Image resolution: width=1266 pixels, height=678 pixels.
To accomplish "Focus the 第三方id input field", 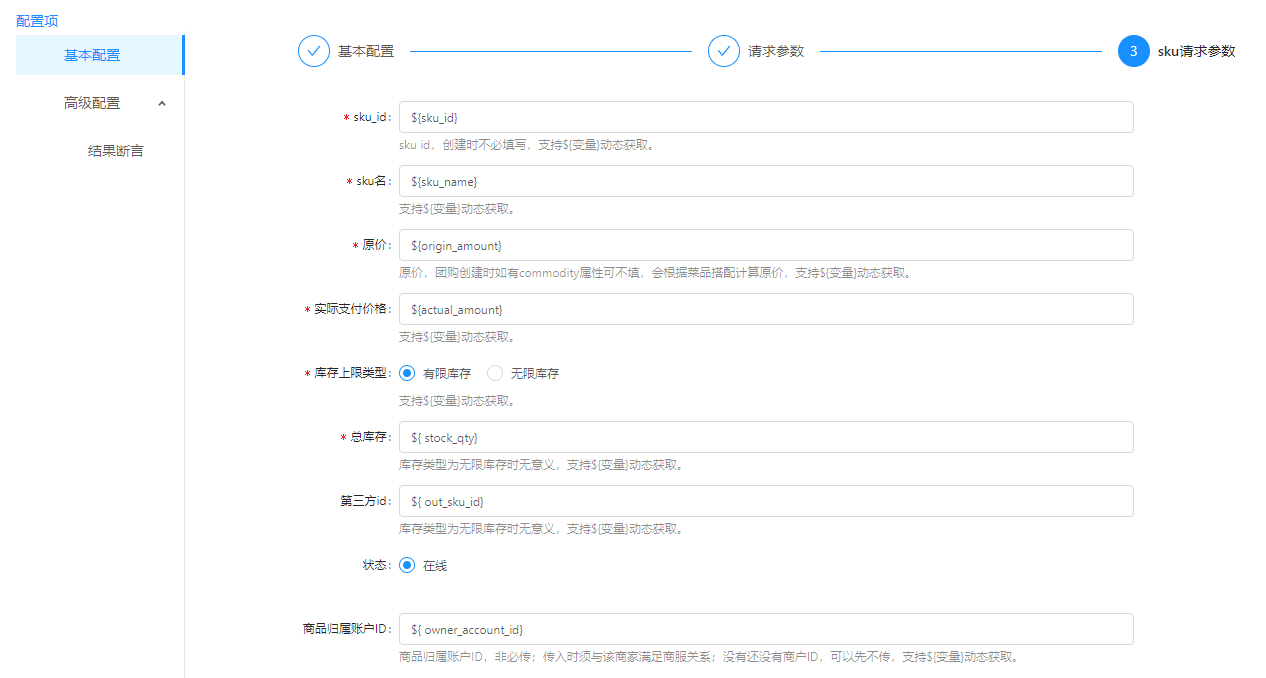I will [x=766, y=501].
